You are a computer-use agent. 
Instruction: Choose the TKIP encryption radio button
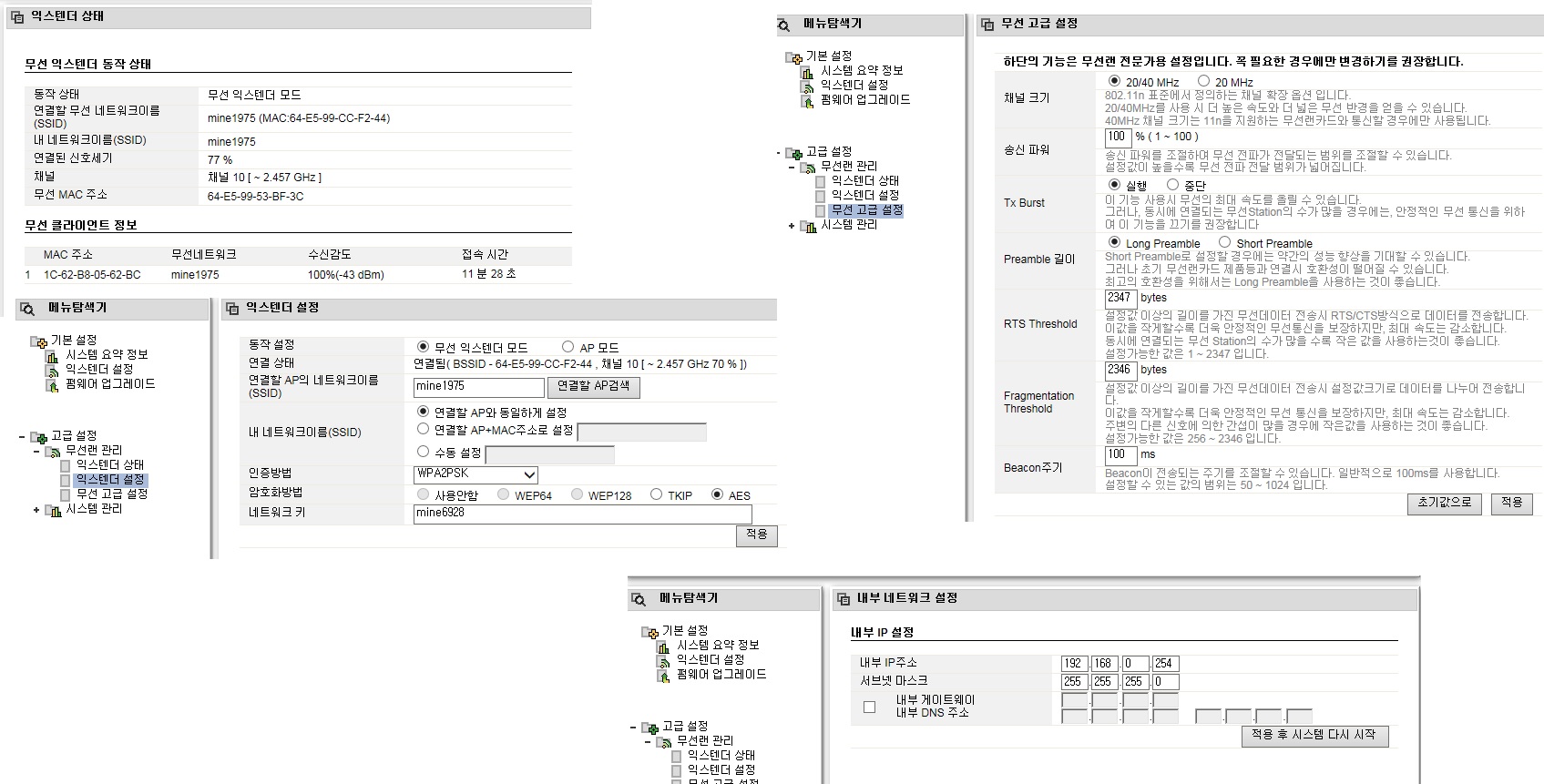pos(656,494)
